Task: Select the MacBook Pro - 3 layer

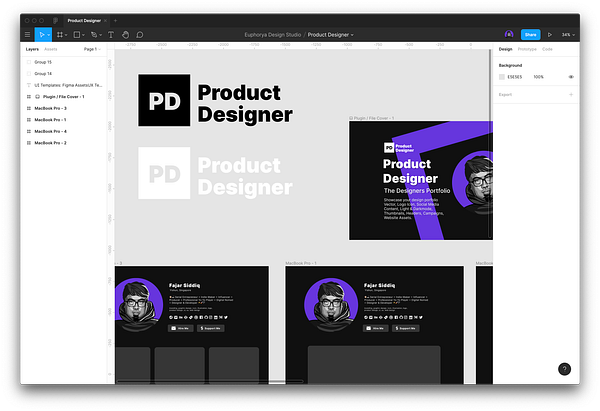Action: [x=64, y=108]
